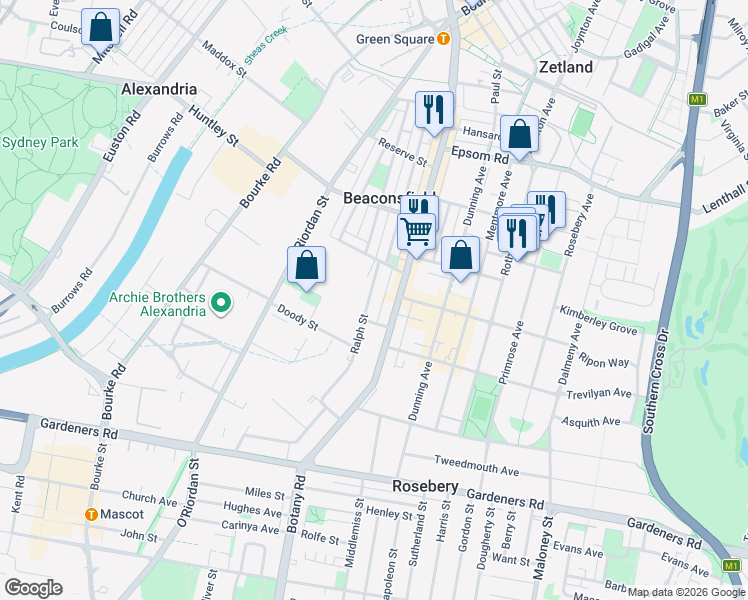Click the Sheas Creek label

265,45
